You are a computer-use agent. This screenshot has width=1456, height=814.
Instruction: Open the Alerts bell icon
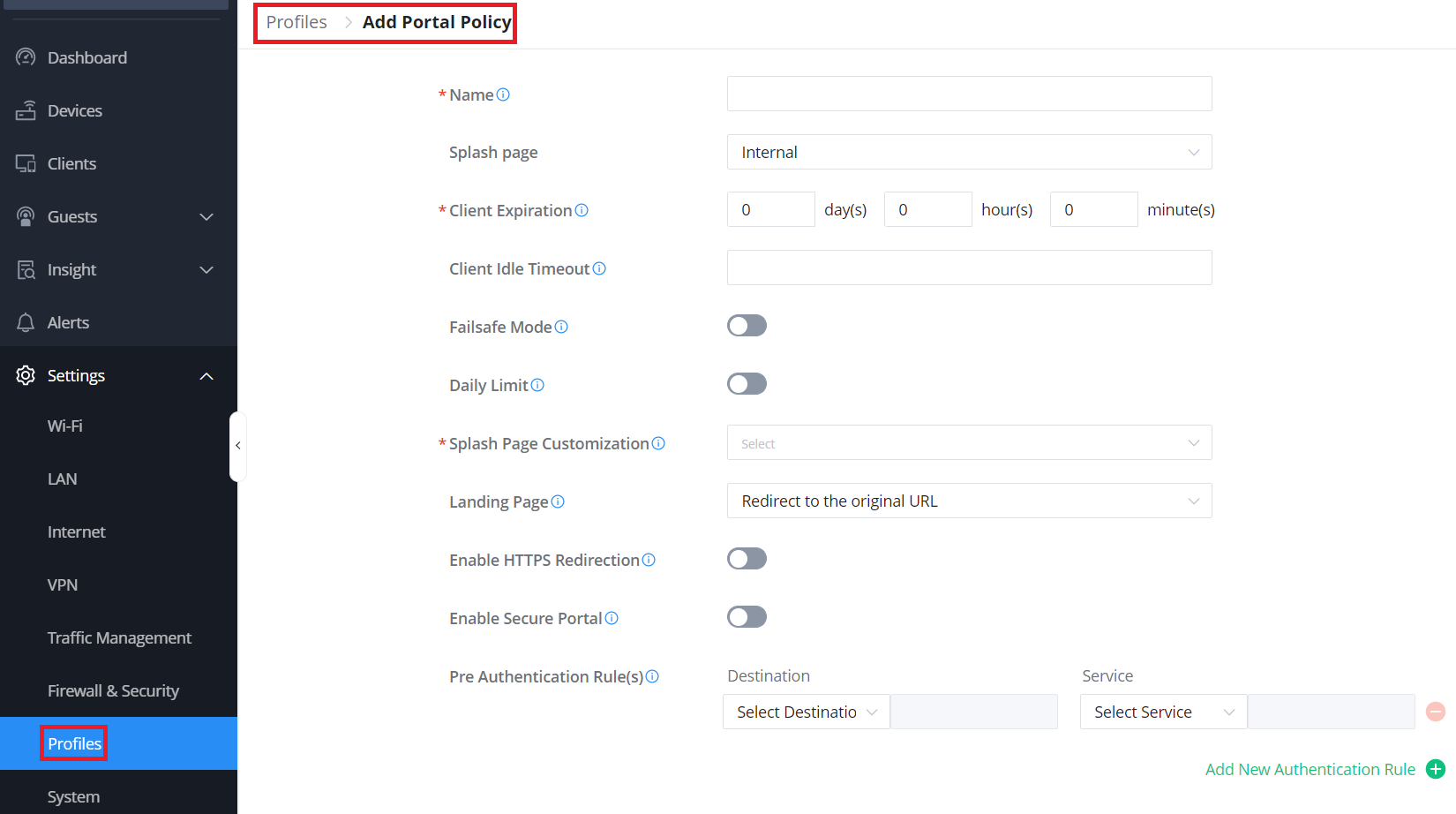point(26,321)
